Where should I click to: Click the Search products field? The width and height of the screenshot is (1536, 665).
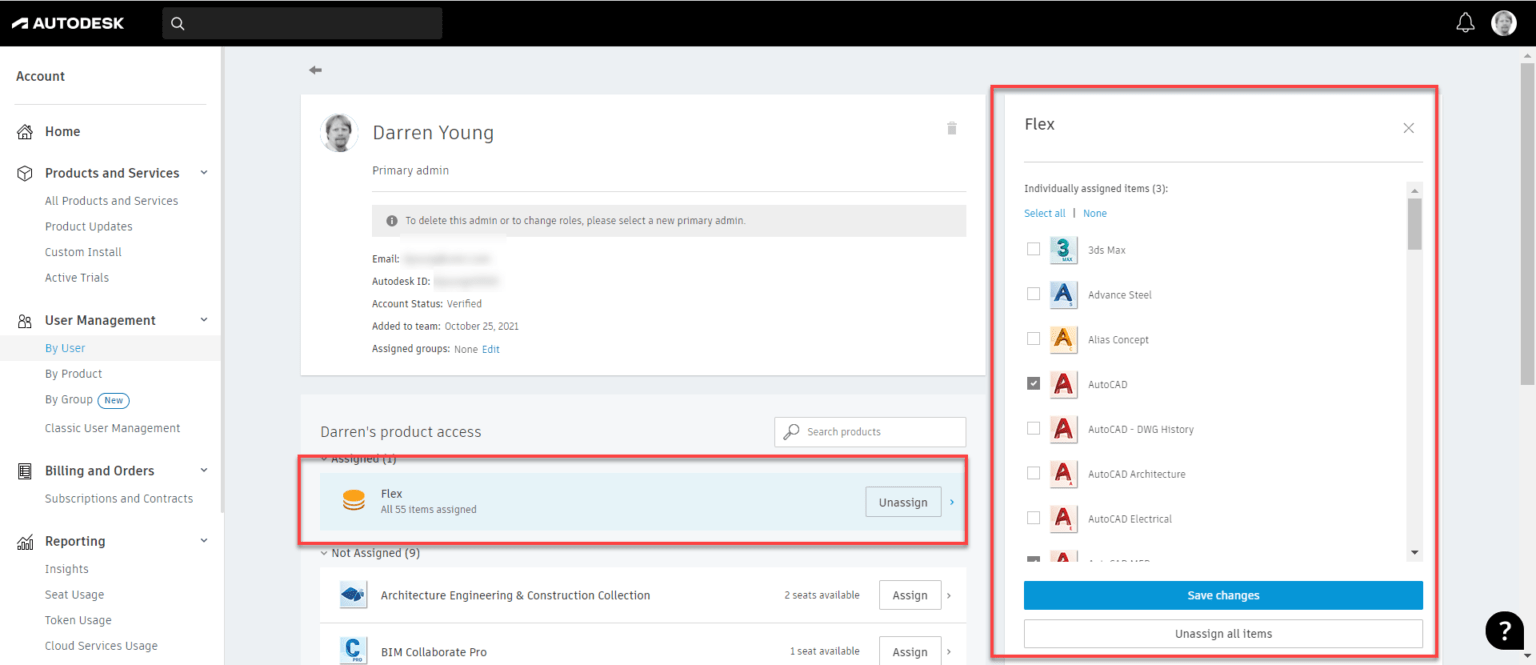(870, 432)
